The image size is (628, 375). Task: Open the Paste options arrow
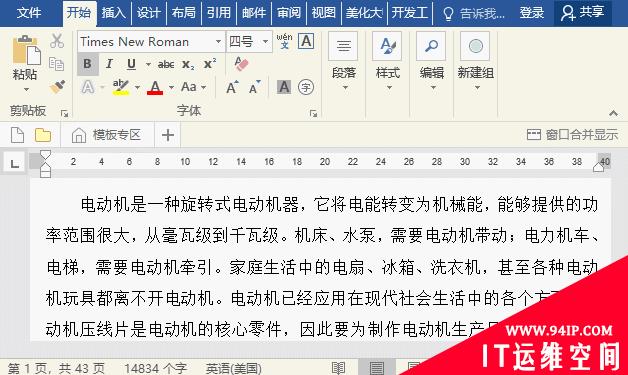26,89
